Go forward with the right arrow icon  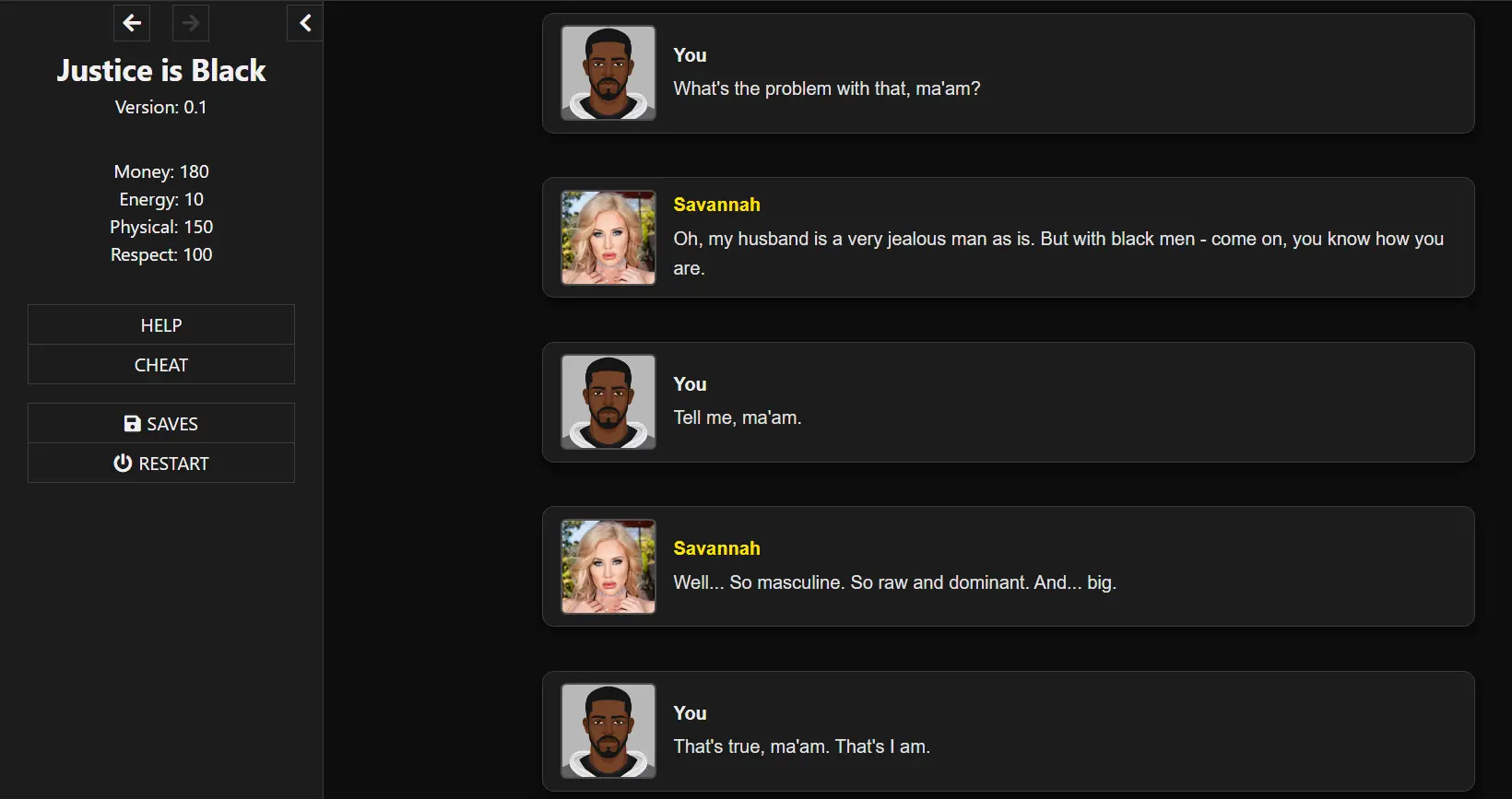point(191,23)
